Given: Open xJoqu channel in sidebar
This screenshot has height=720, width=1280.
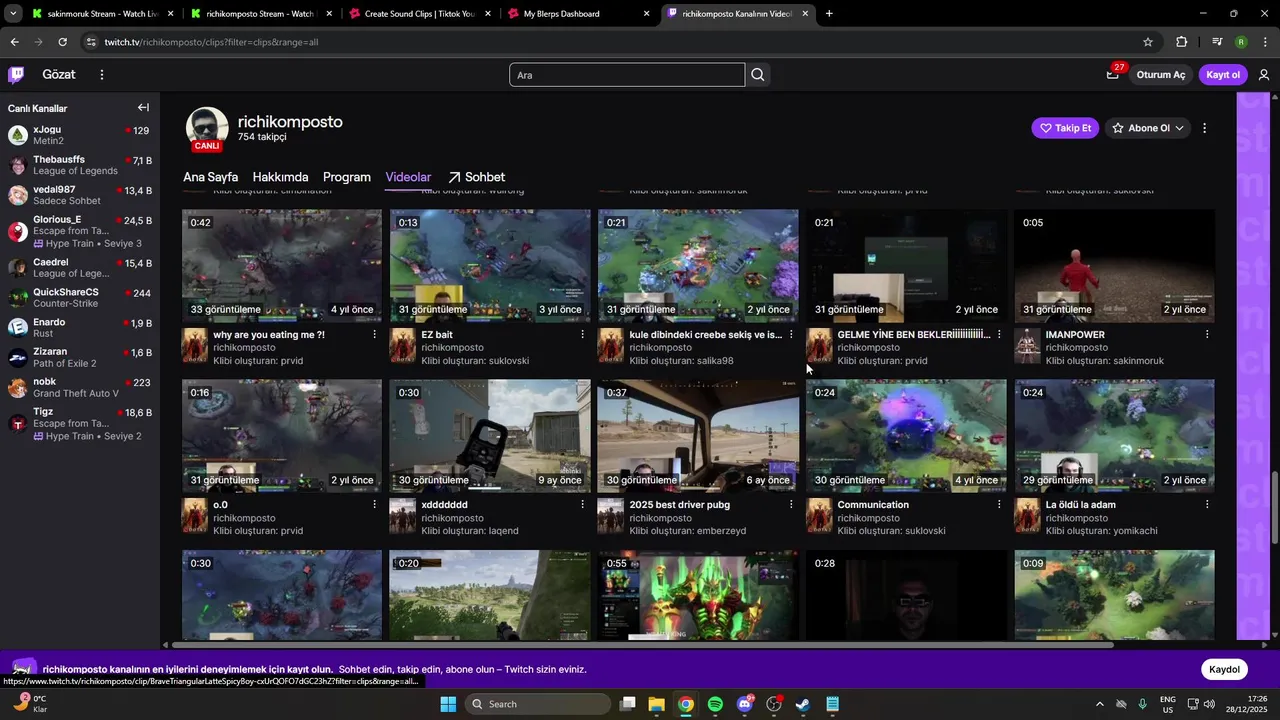Looking at the screenshot, I should [x=79, y=135].
